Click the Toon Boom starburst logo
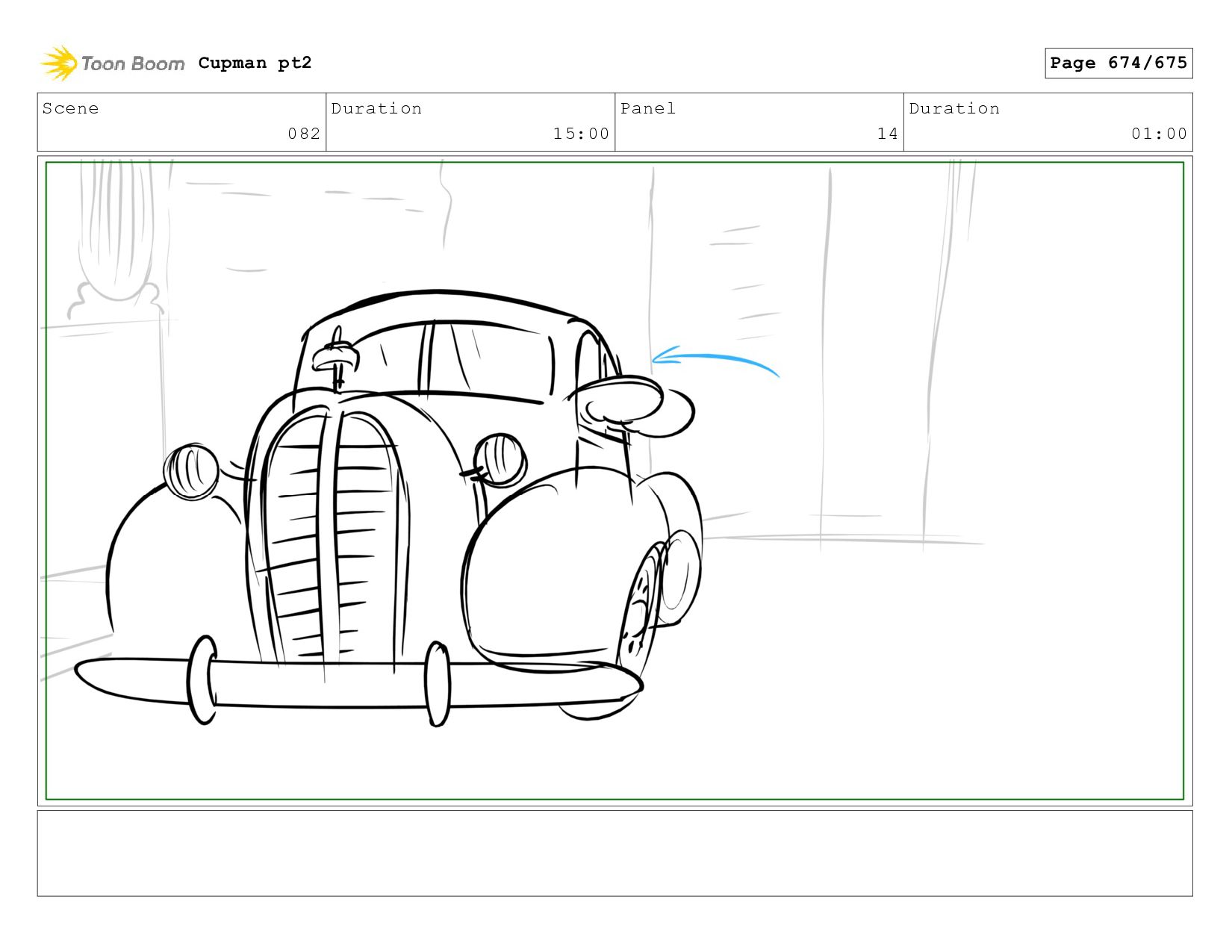 [x=59, y=63]
